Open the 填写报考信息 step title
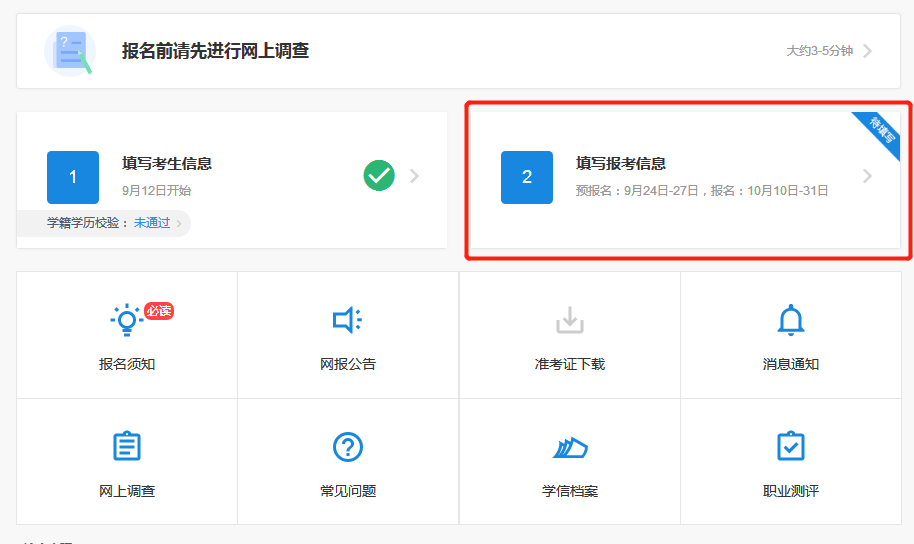914x544 pixels. pos(621,164)
